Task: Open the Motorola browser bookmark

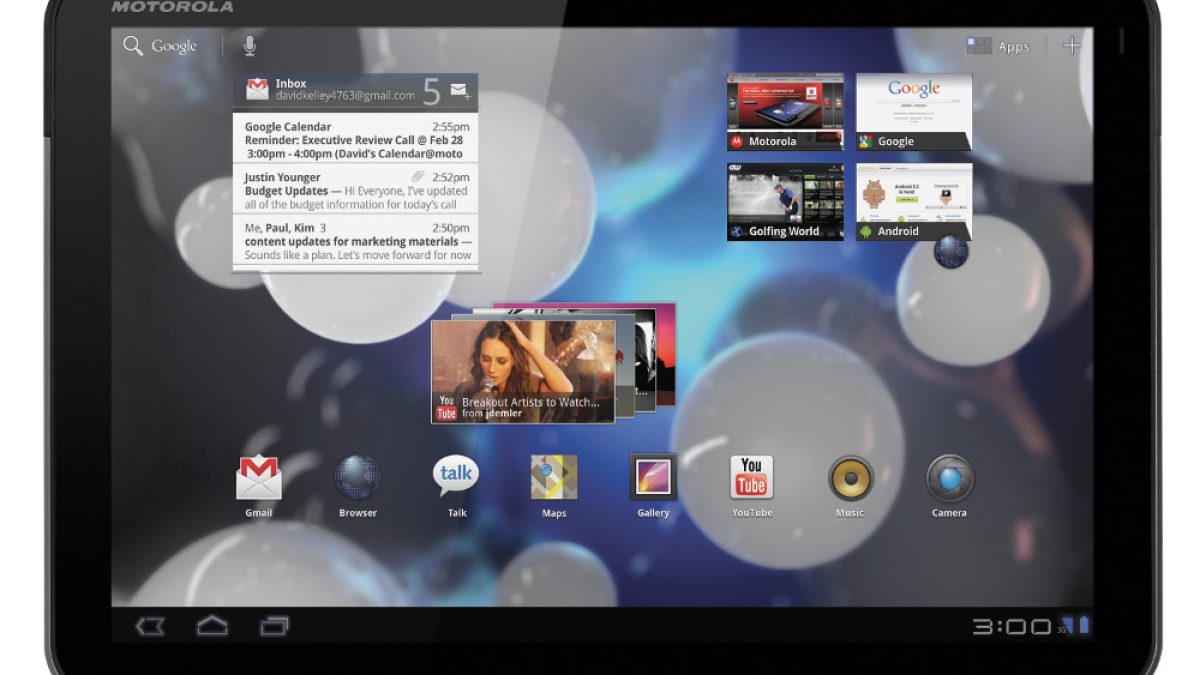Action: tap(785, 111)
